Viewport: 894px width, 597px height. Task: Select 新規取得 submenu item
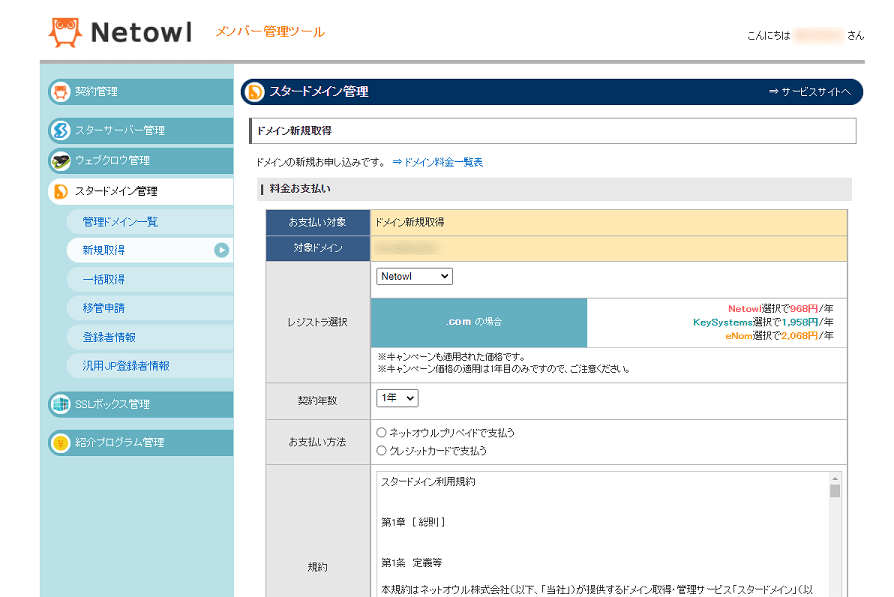click(x=149, y=250)
